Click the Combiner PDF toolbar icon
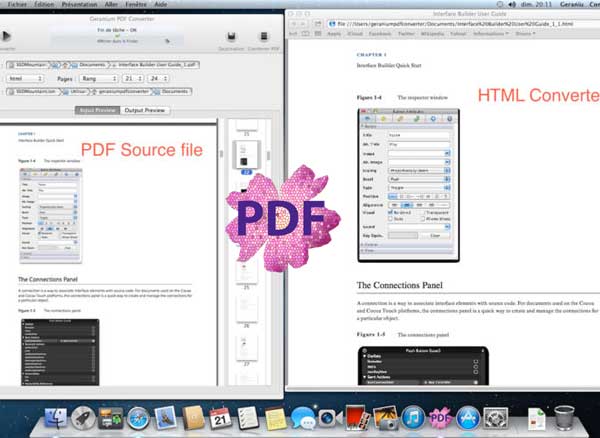The height and width of the screenshot is (438, 600). click(264, 37)
